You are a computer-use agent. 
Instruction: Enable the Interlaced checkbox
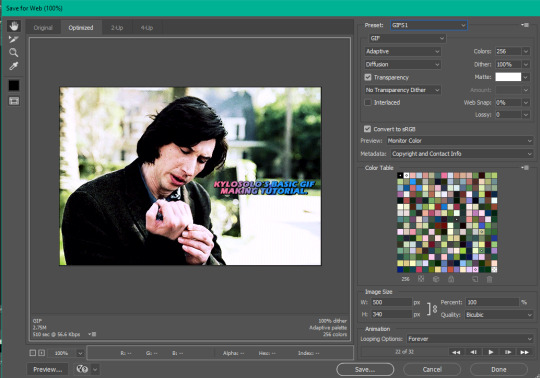pyautogui.click(x=368, y=102)
